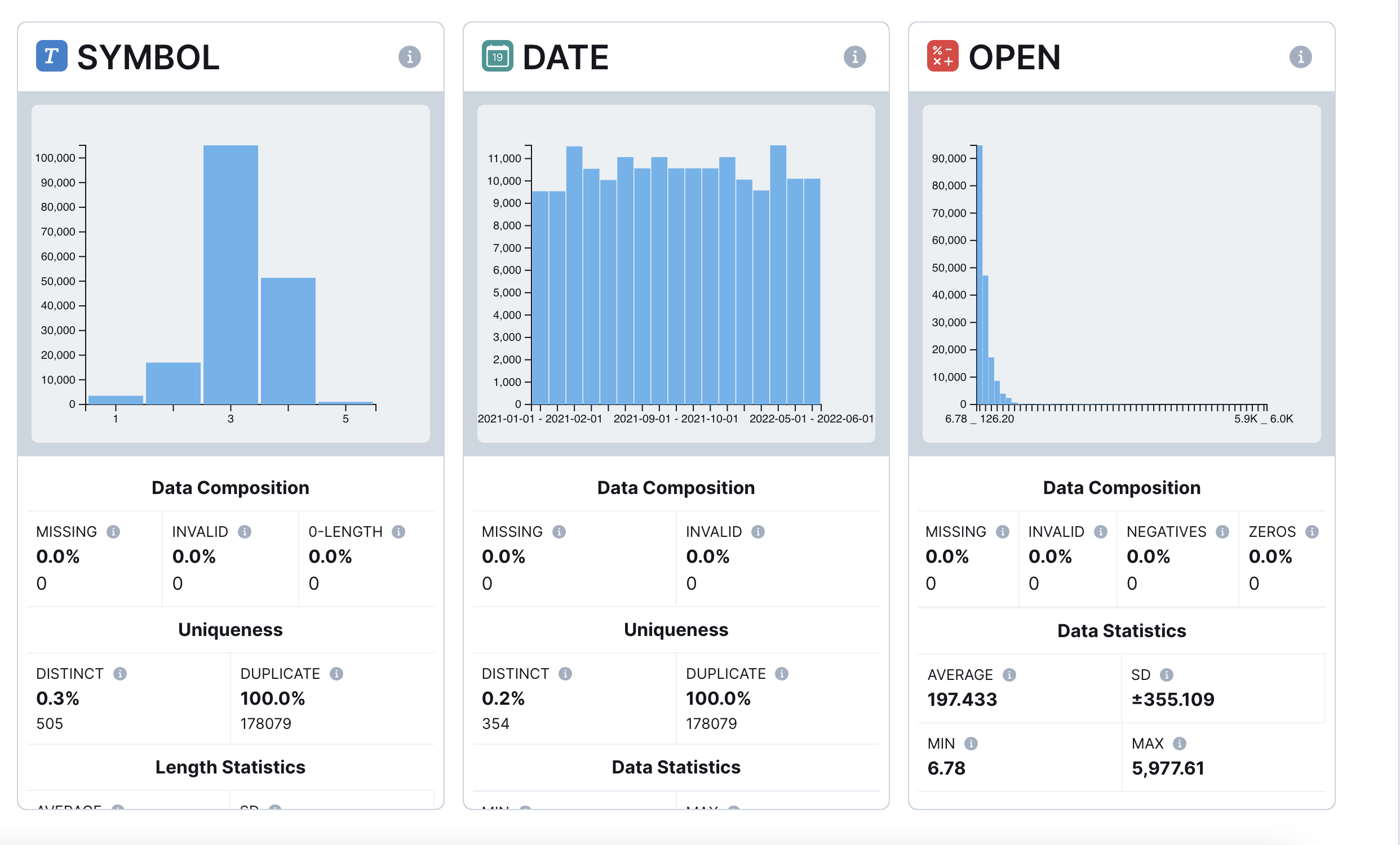Click distinct count 354 in DATE card
This screenshot has width=1400, height=845.
495,723
